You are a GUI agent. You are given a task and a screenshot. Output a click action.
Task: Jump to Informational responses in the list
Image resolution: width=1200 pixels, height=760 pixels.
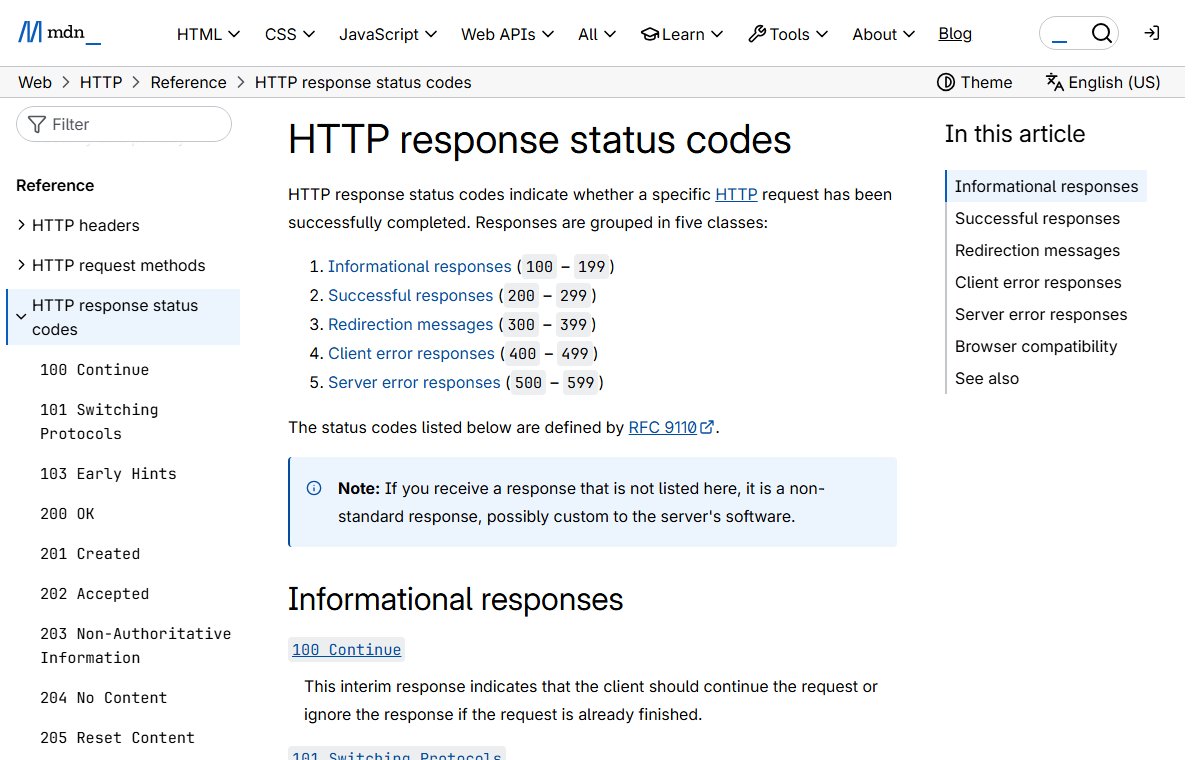419,266
